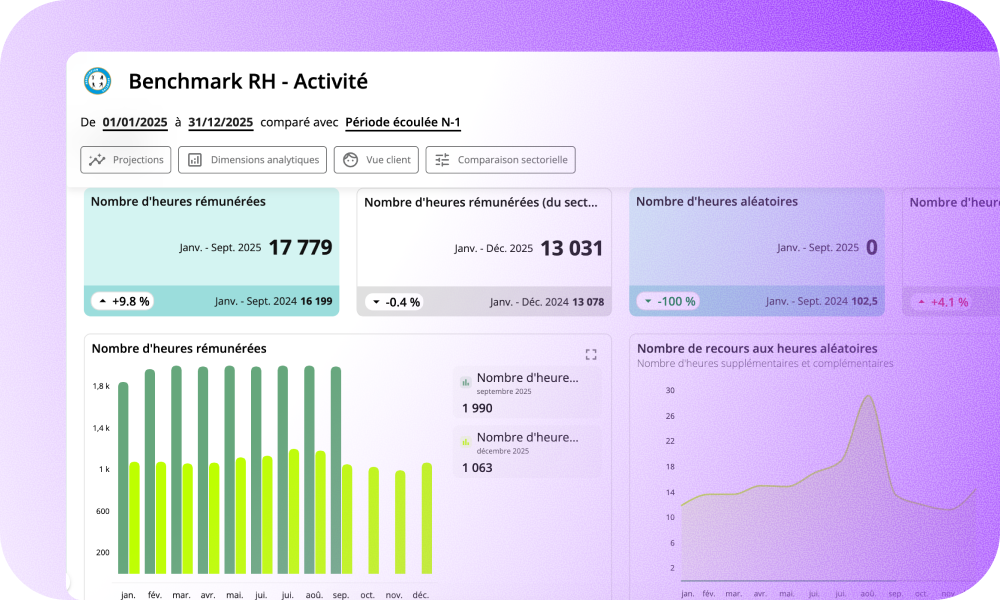The image size is (1000, 600).
Task: Click Janv. - Sept. 2024 102,5 comparison text
Action: tap(821, 301)
